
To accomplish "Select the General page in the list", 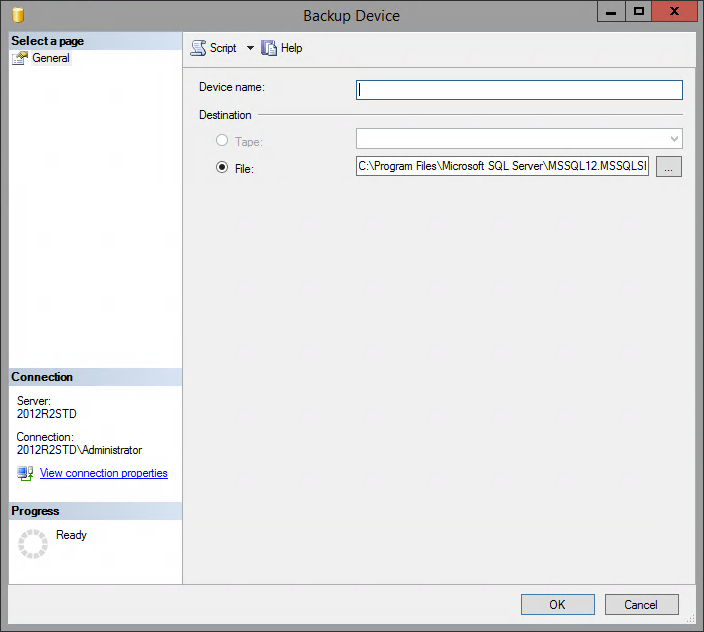I will (x=50, y=58).
